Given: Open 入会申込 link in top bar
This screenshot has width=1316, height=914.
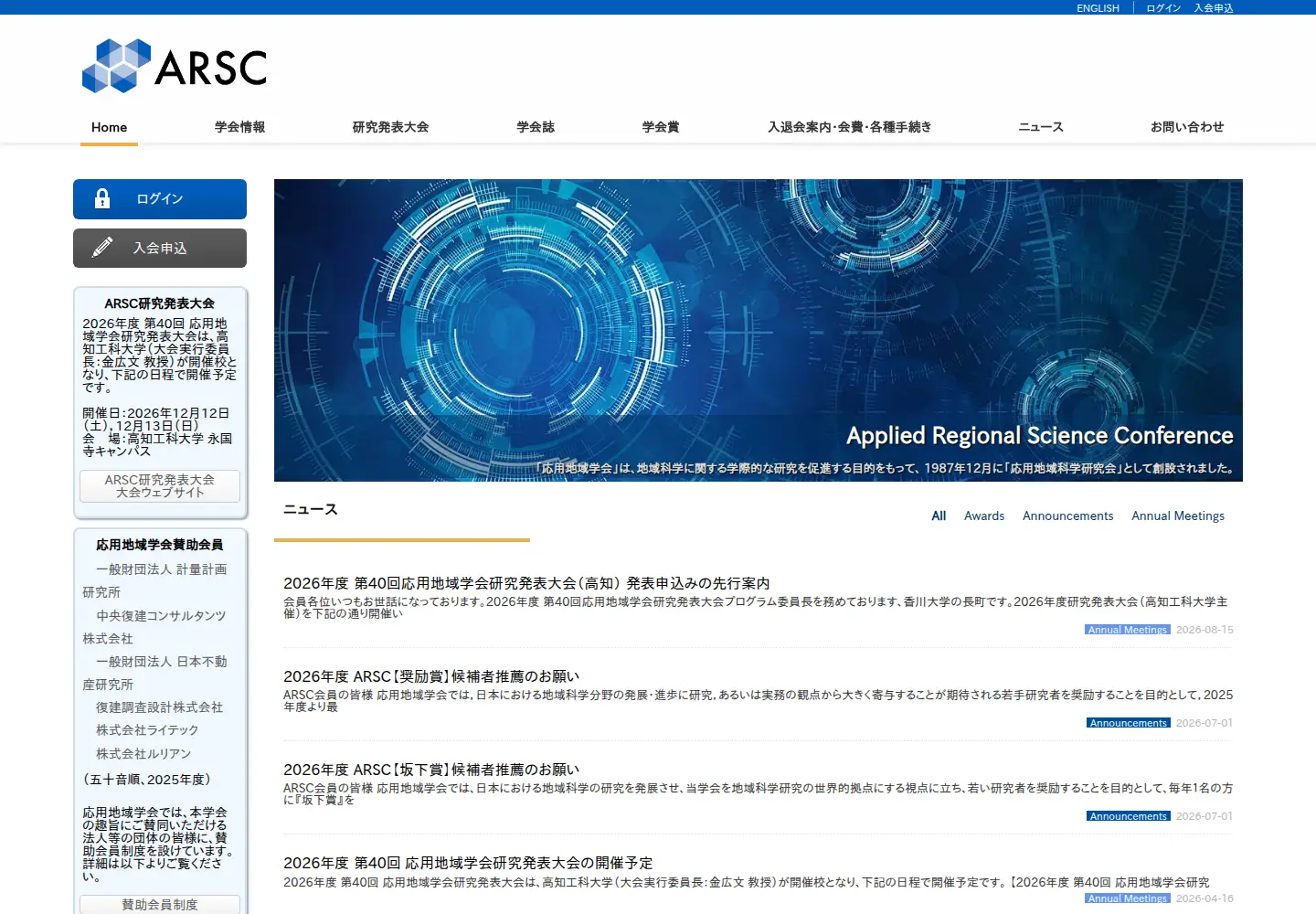Looking at the screenshot, I should click(1214, 8).
